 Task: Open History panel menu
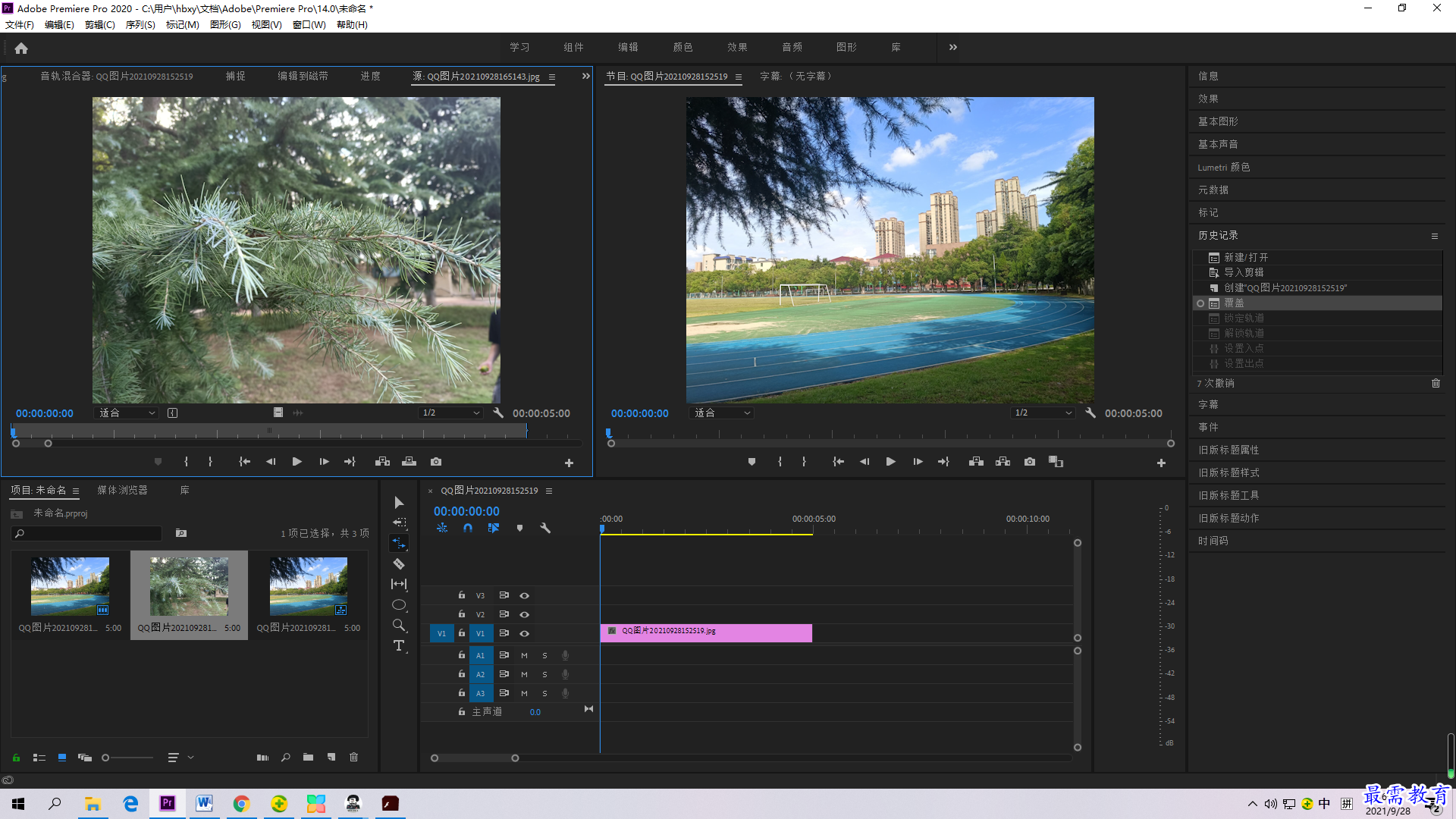click(1435, 236)
